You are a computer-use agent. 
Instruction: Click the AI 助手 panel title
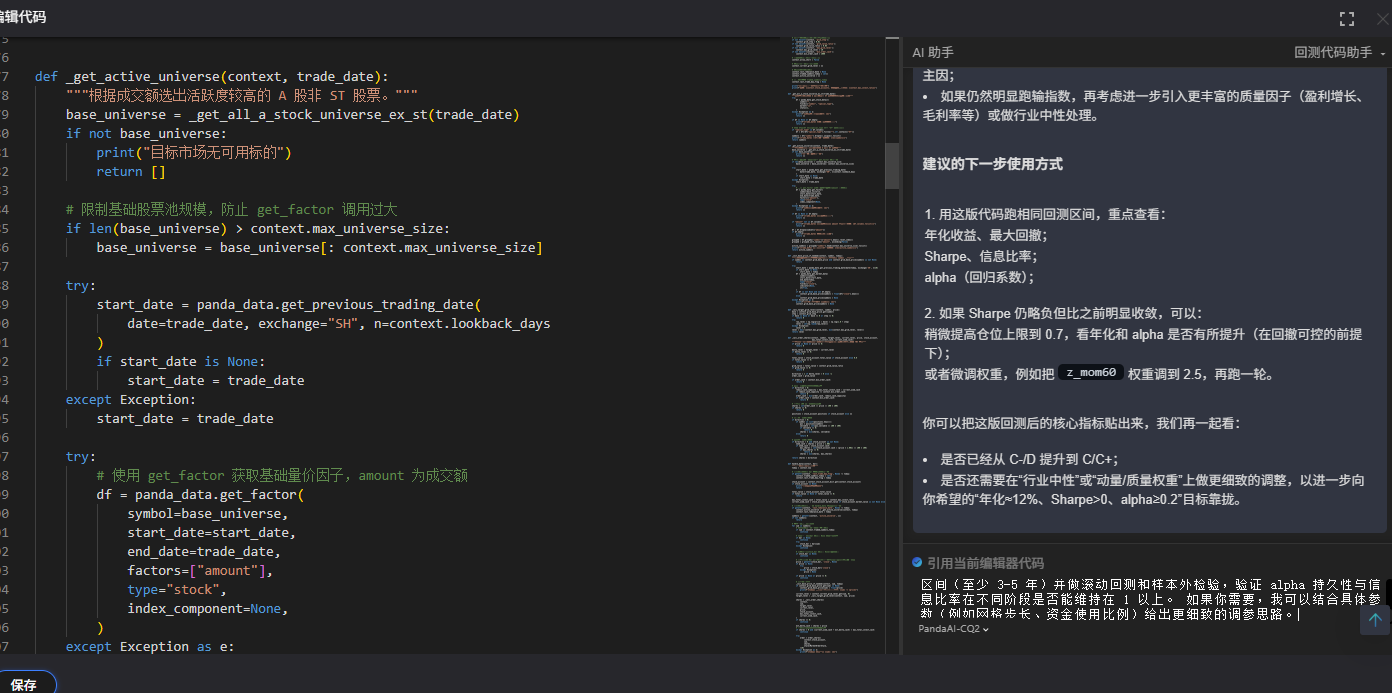click(x=932, y=52)
